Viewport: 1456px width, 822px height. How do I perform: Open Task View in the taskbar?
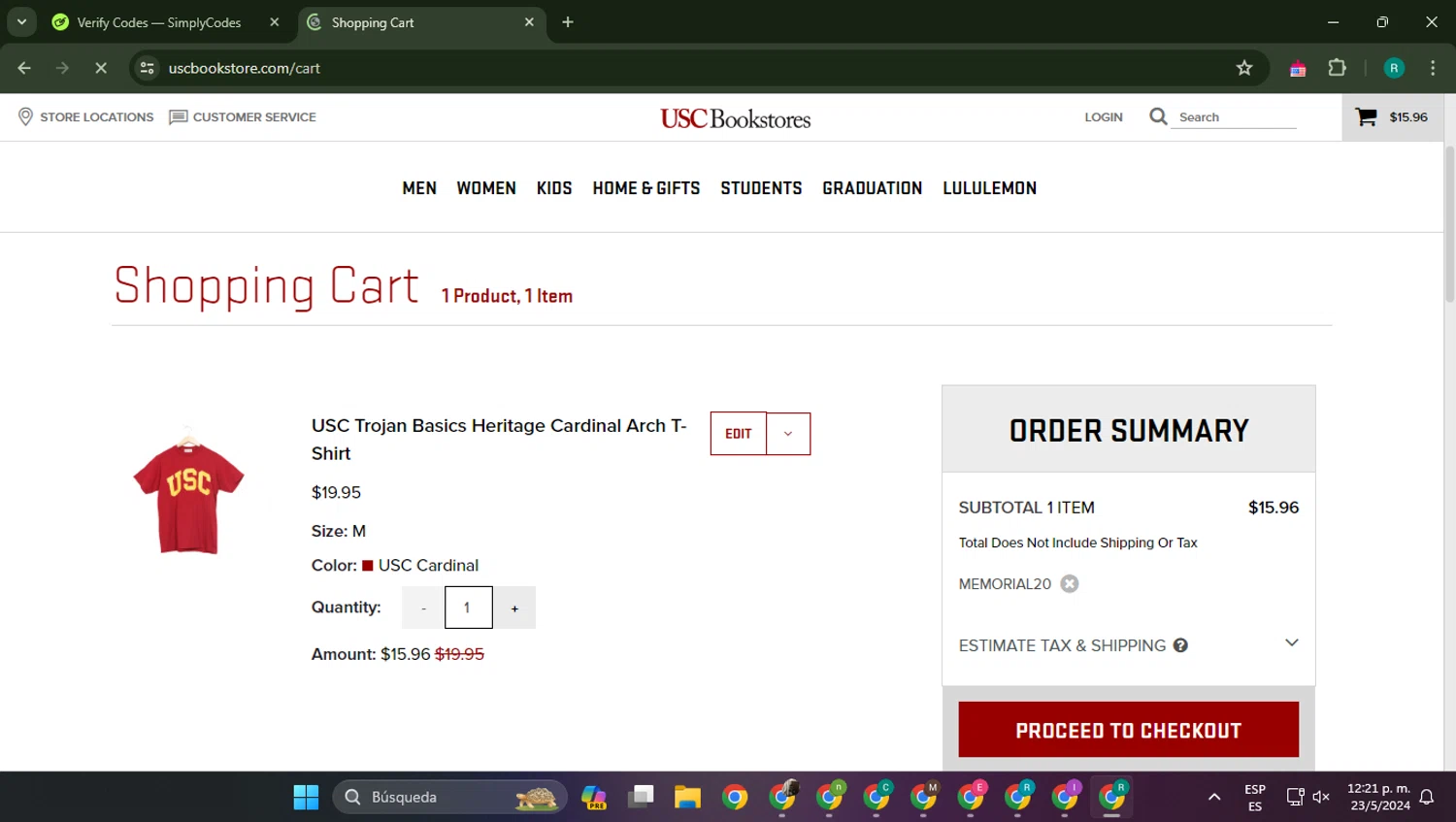point(641,797)
